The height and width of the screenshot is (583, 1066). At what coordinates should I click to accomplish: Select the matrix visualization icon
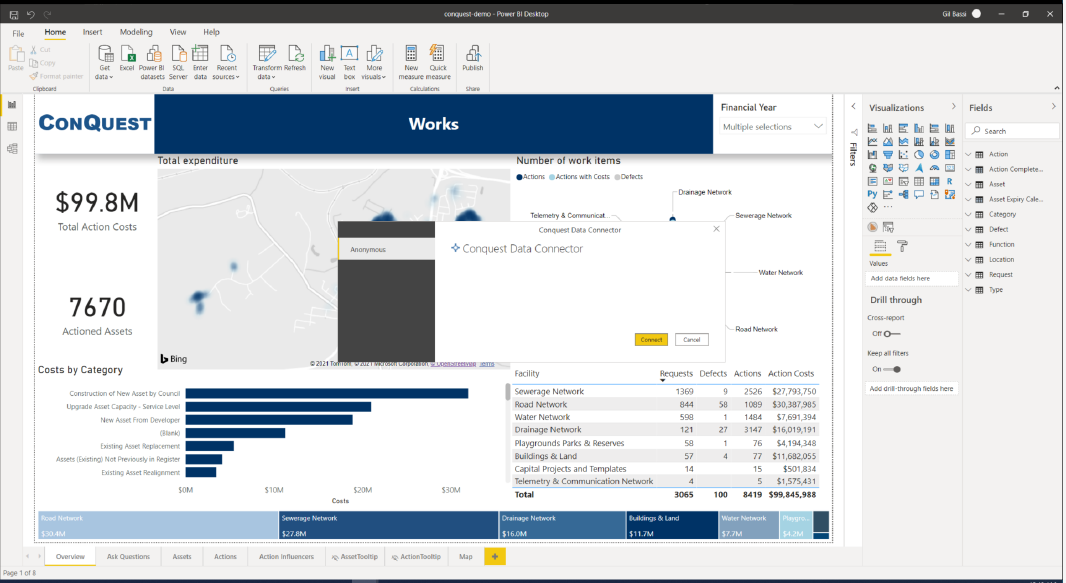pyautogui.click(x=934, y=181)
